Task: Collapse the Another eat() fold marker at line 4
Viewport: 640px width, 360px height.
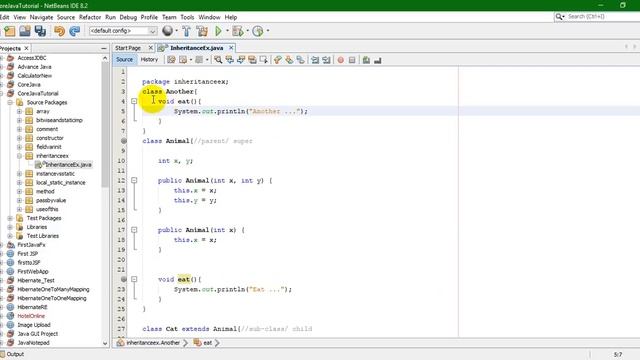Action: tap(134, 101)
